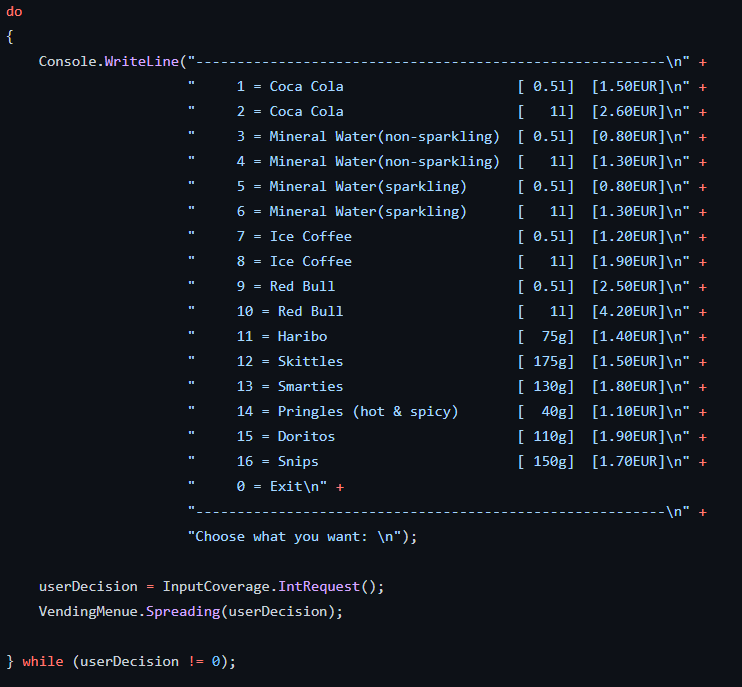Click the '3 = Mineral Water(non-sparkling)' entry

(x=368, y=136)
